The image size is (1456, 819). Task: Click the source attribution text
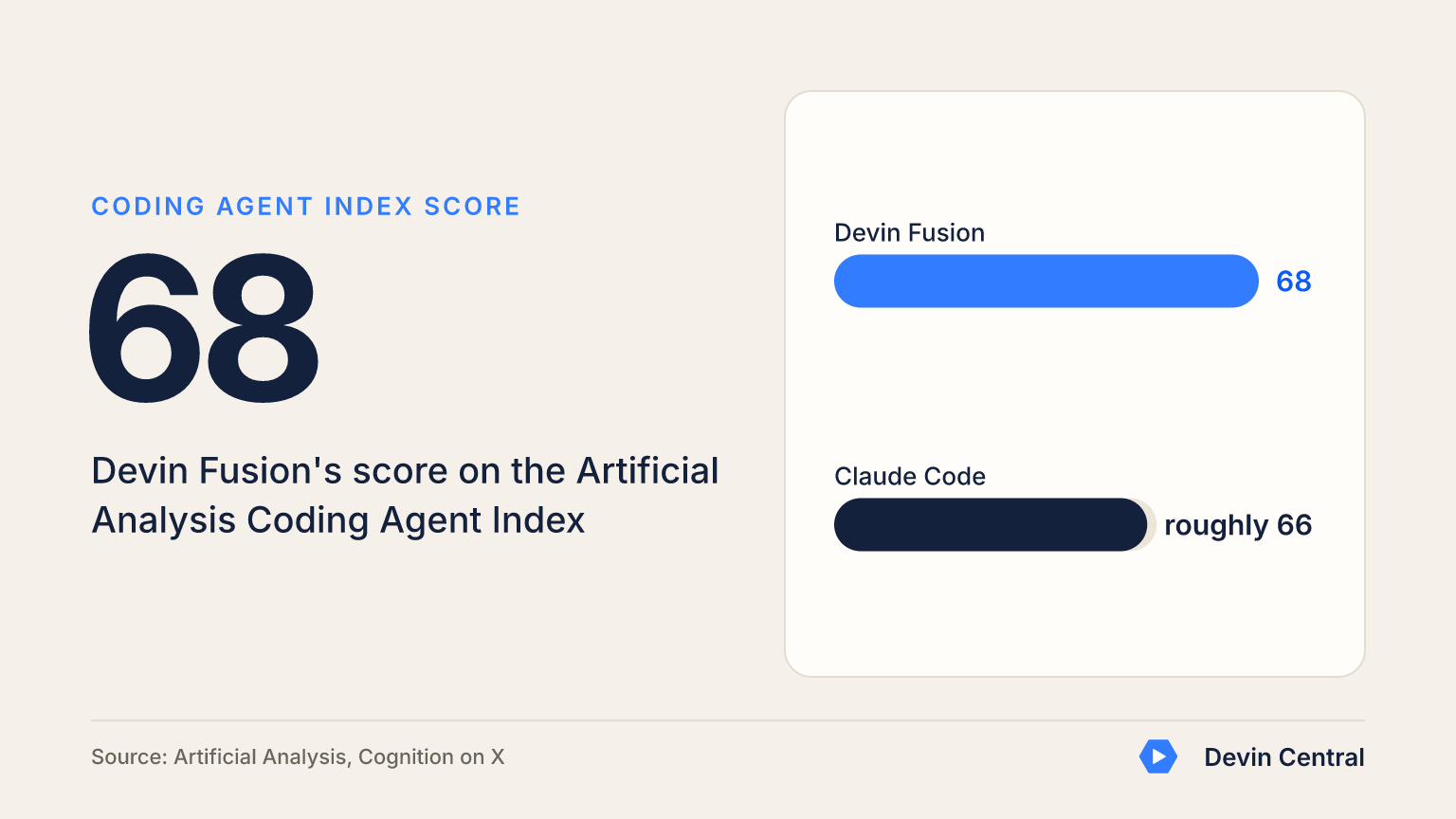coord(298,756)
